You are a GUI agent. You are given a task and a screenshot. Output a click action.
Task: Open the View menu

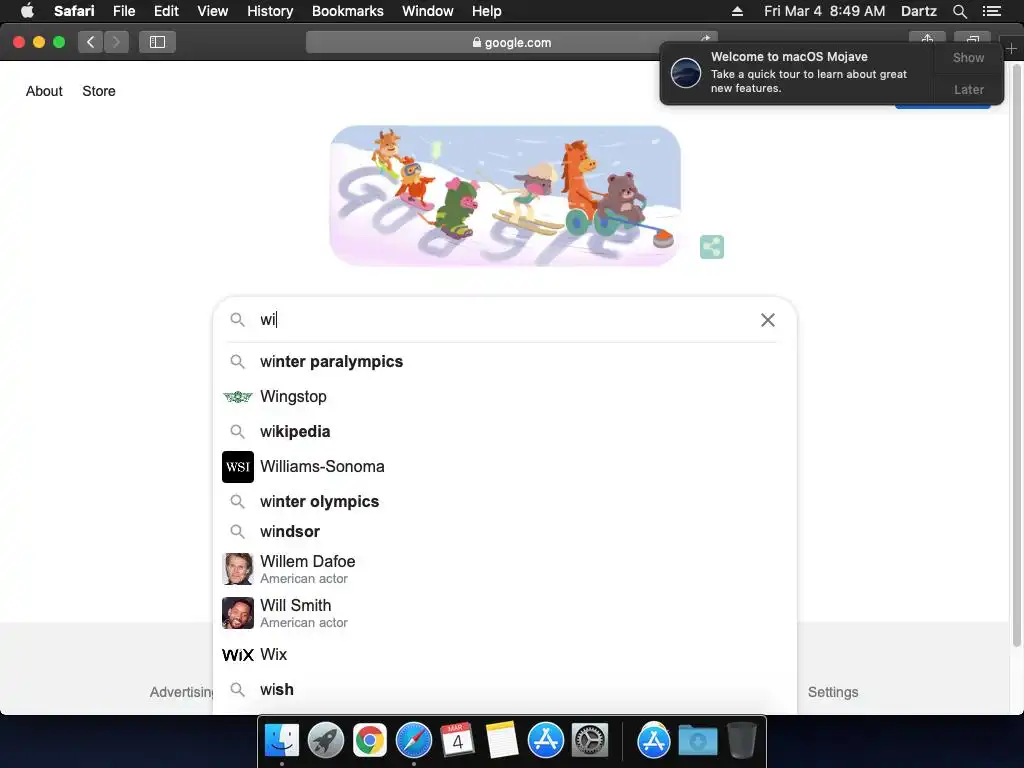coord(213,11)
